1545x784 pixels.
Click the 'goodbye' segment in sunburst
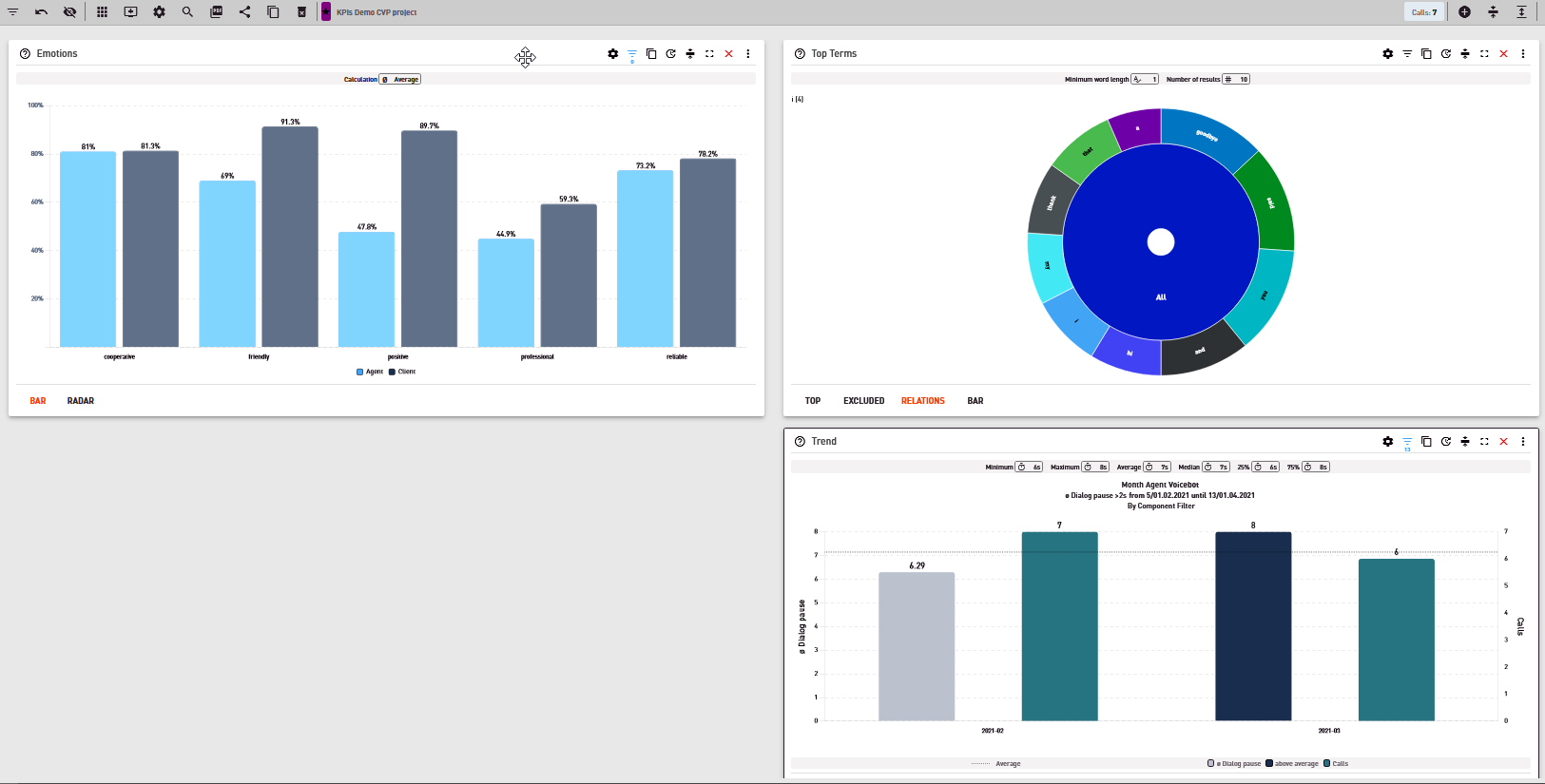1207,136
